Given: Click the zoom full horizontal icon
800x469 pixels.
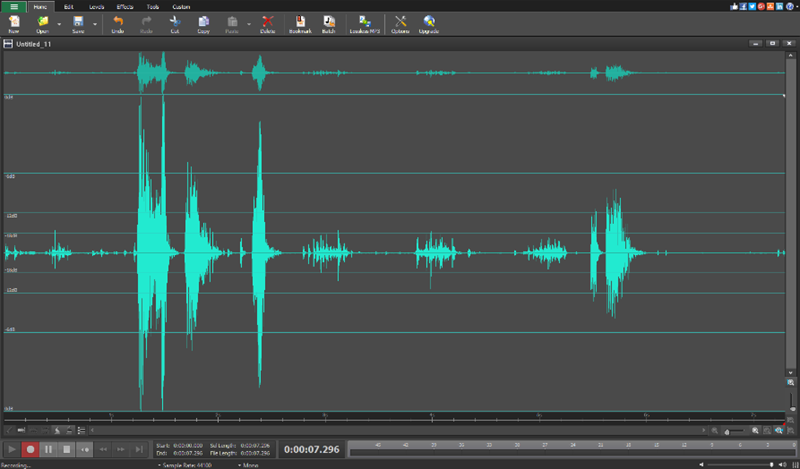Looking at the screenshot, I should 779,431.
